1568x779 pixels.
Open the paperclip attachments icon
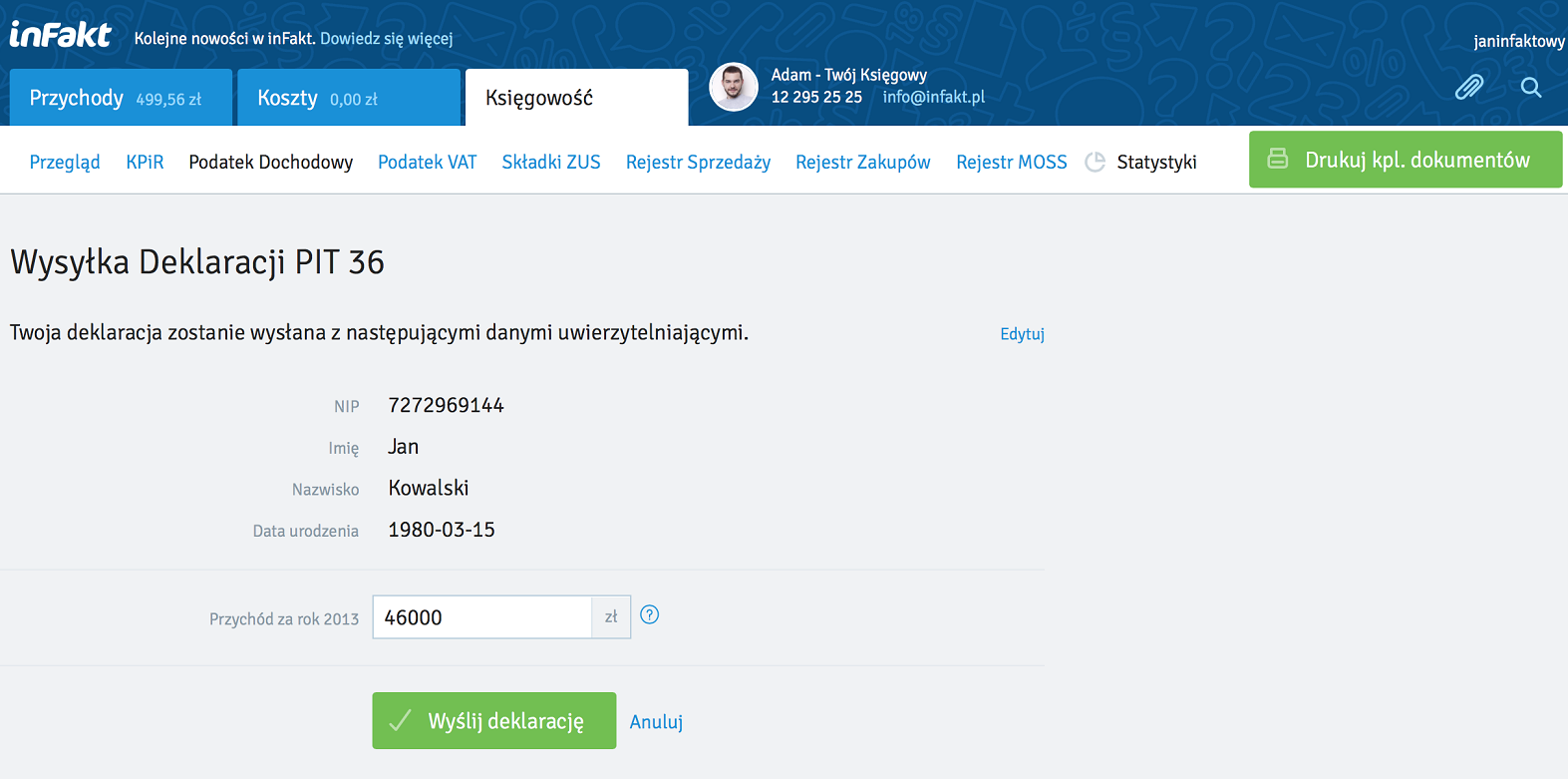point(1468,88)
